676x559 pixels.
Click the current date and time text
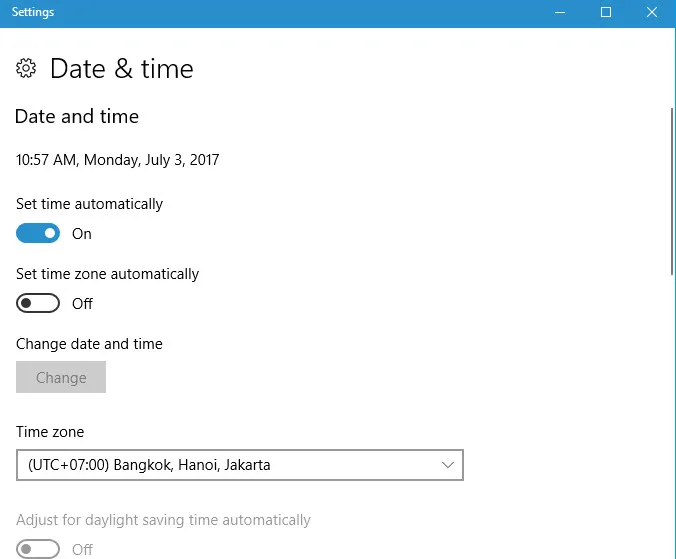click(x=117, y=160)
